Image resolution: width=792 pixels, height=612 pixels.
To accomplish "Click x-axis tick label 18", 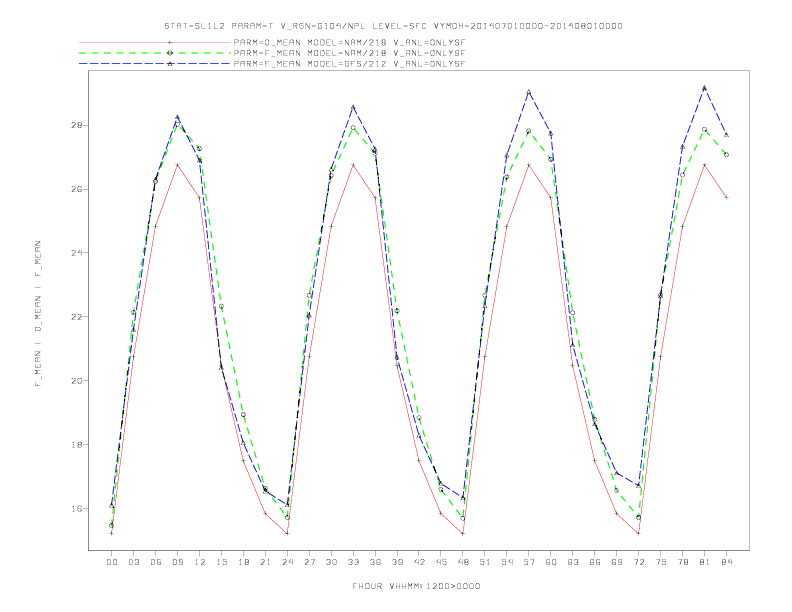I will (243, 562).
